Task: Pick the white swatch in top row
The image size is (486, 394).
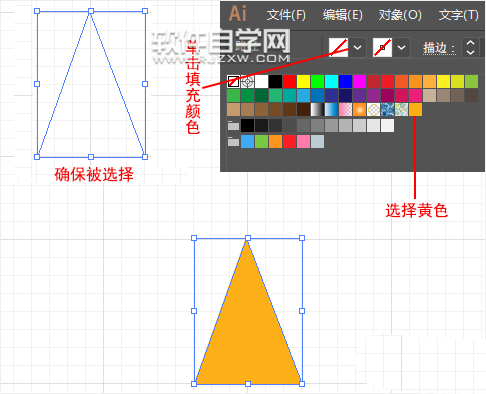Action: point(261,81)
